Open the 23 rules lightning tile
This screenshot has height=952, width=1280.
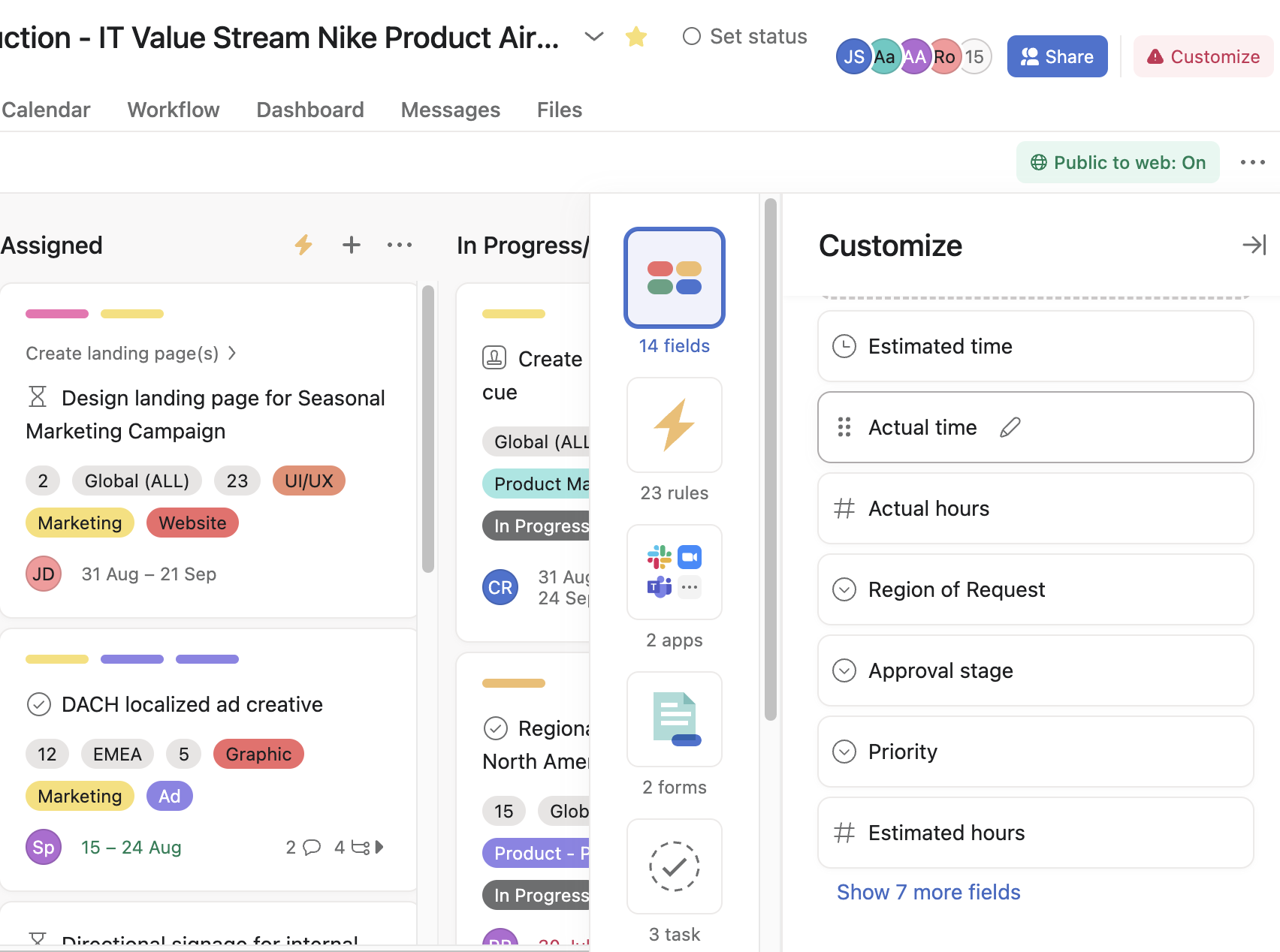674,425
